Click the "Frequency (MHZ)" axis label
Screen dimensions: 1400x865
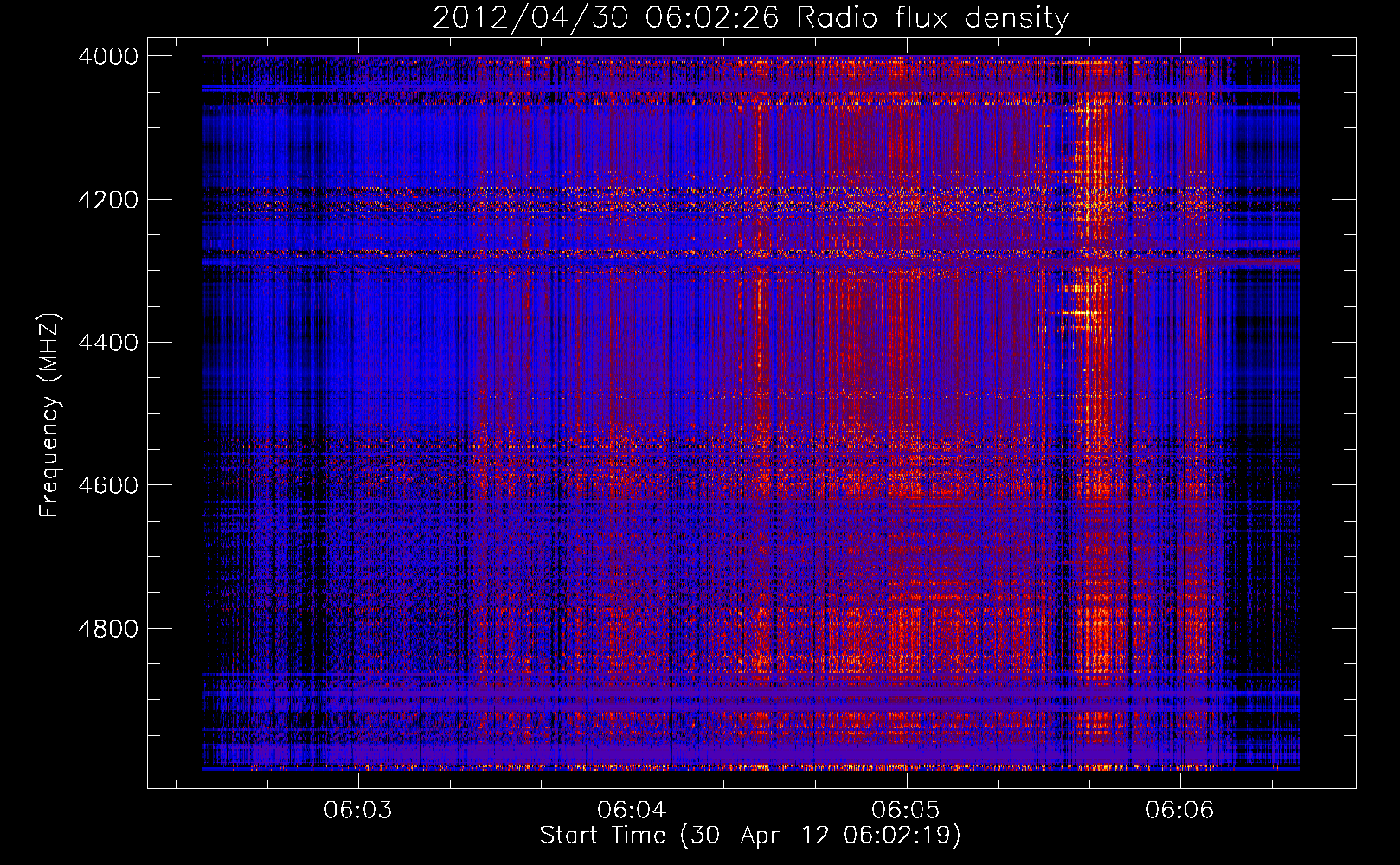[x=49, y=415]
